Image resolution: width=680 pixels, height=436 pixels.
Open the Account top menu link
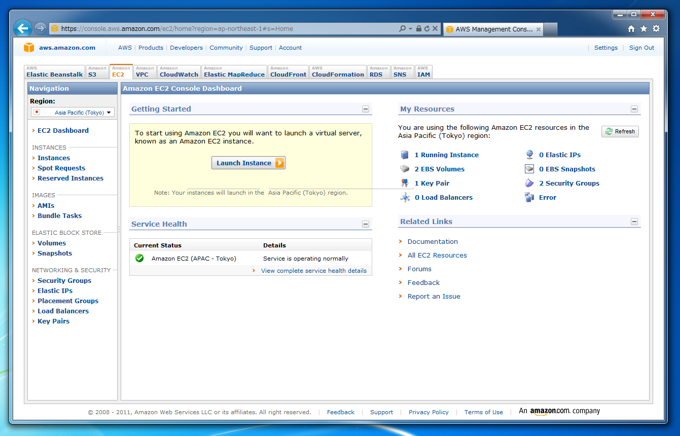pos(290,48)
